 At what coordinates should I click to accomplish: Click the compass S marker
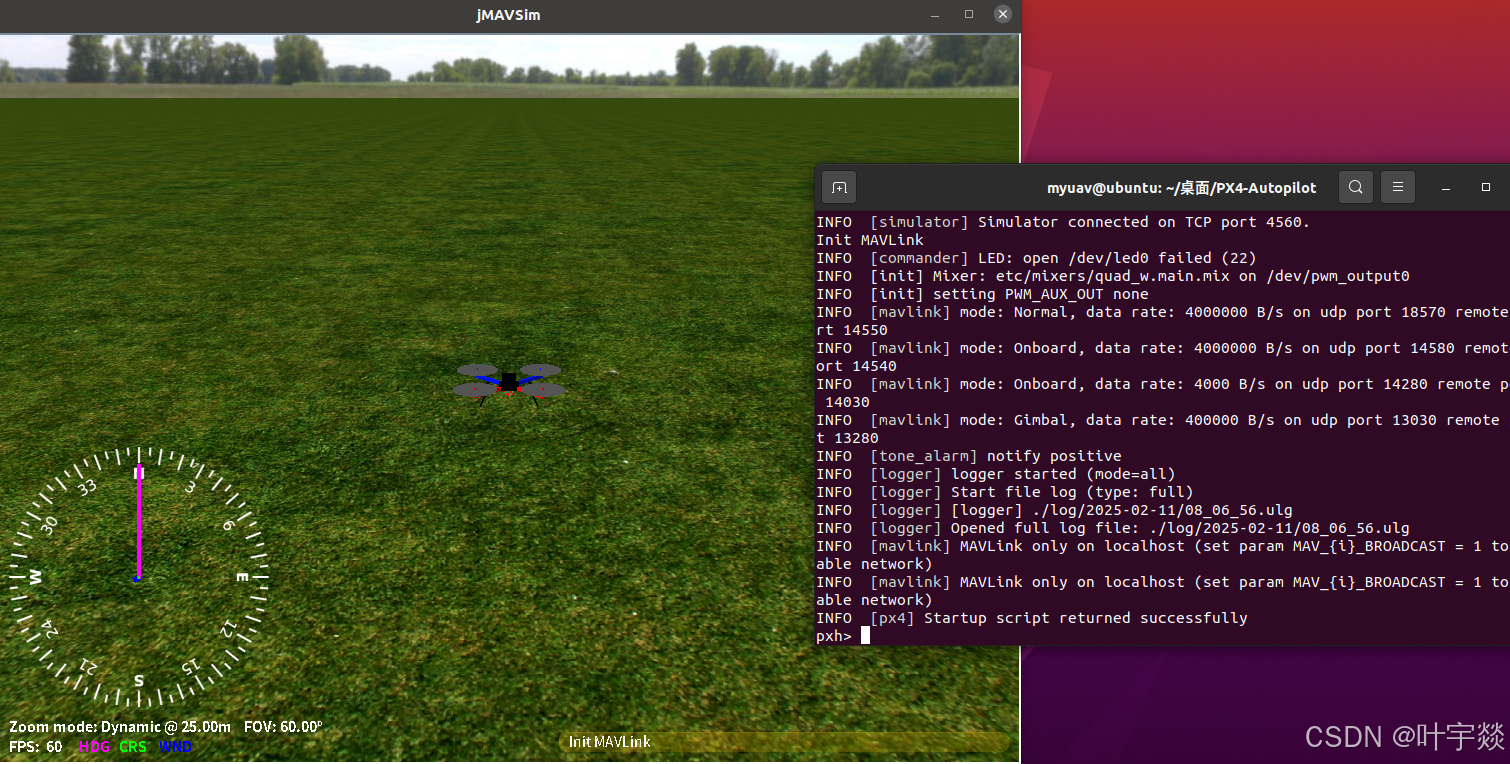(139, 681)
